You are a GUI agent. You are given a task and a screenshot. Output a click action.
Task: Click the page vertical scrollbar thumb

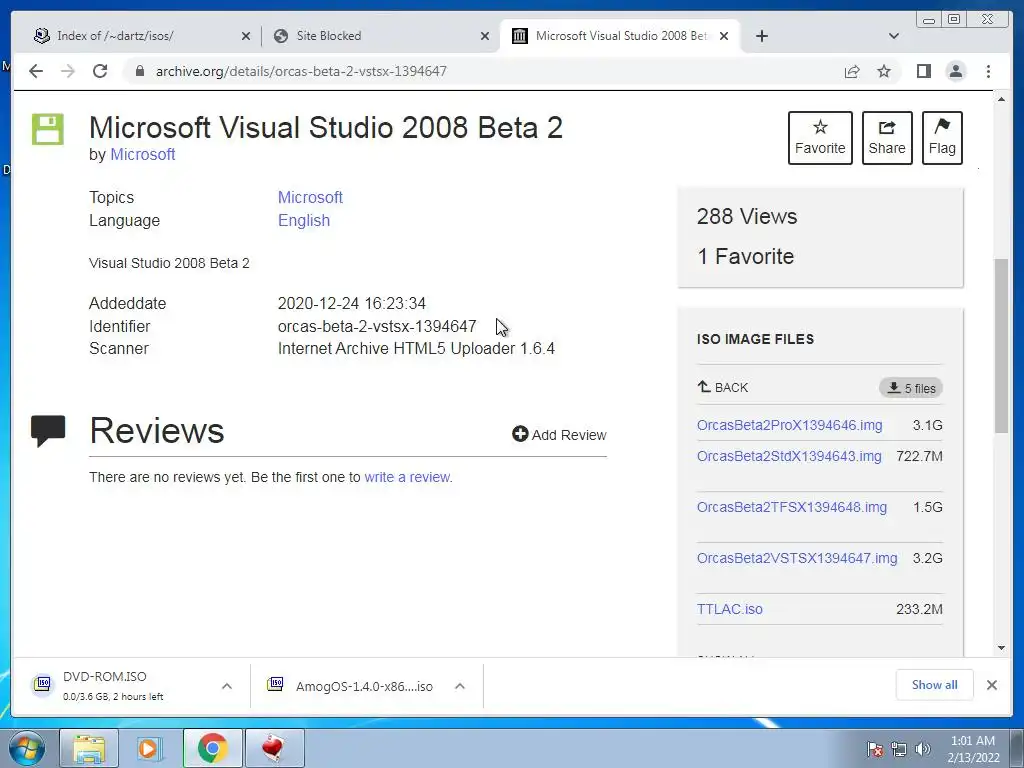click(x=1001, y=345)
